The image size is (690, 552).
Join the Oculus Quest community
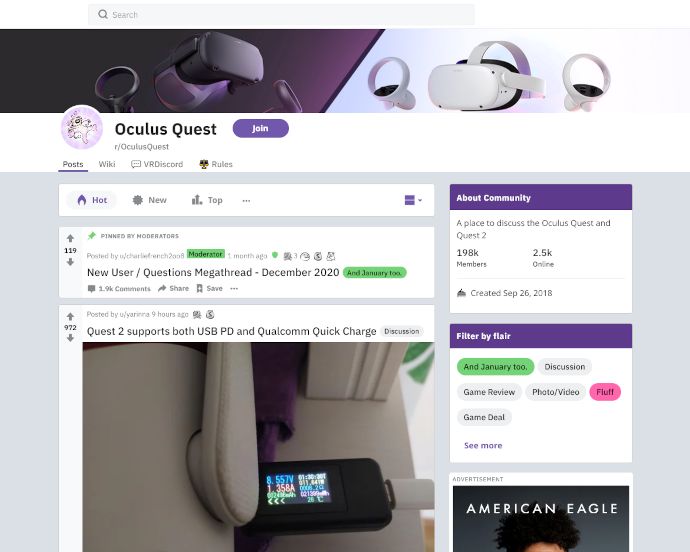261,128
